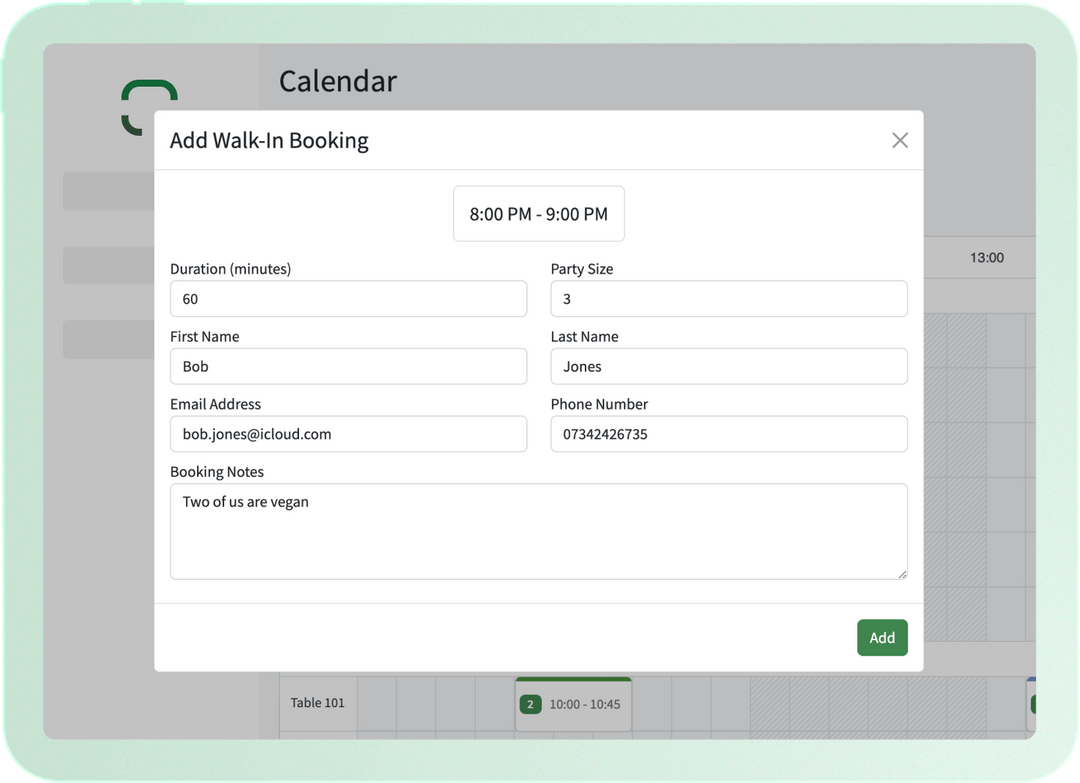This screenshot has height=783, width=1080.
Task: Click the Last Name field showing Jones
Action: pyautogui.click(x=728, y=366)
